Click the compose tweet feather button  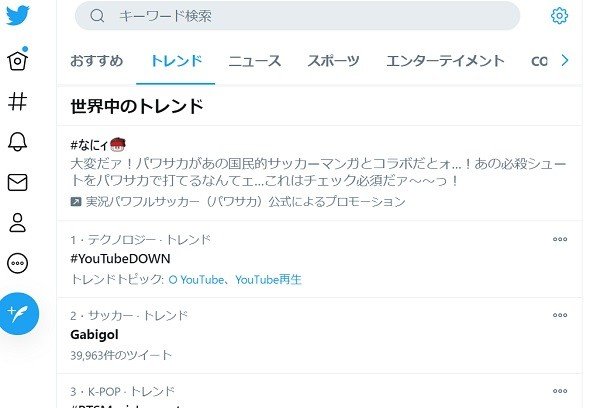[19, 314]
